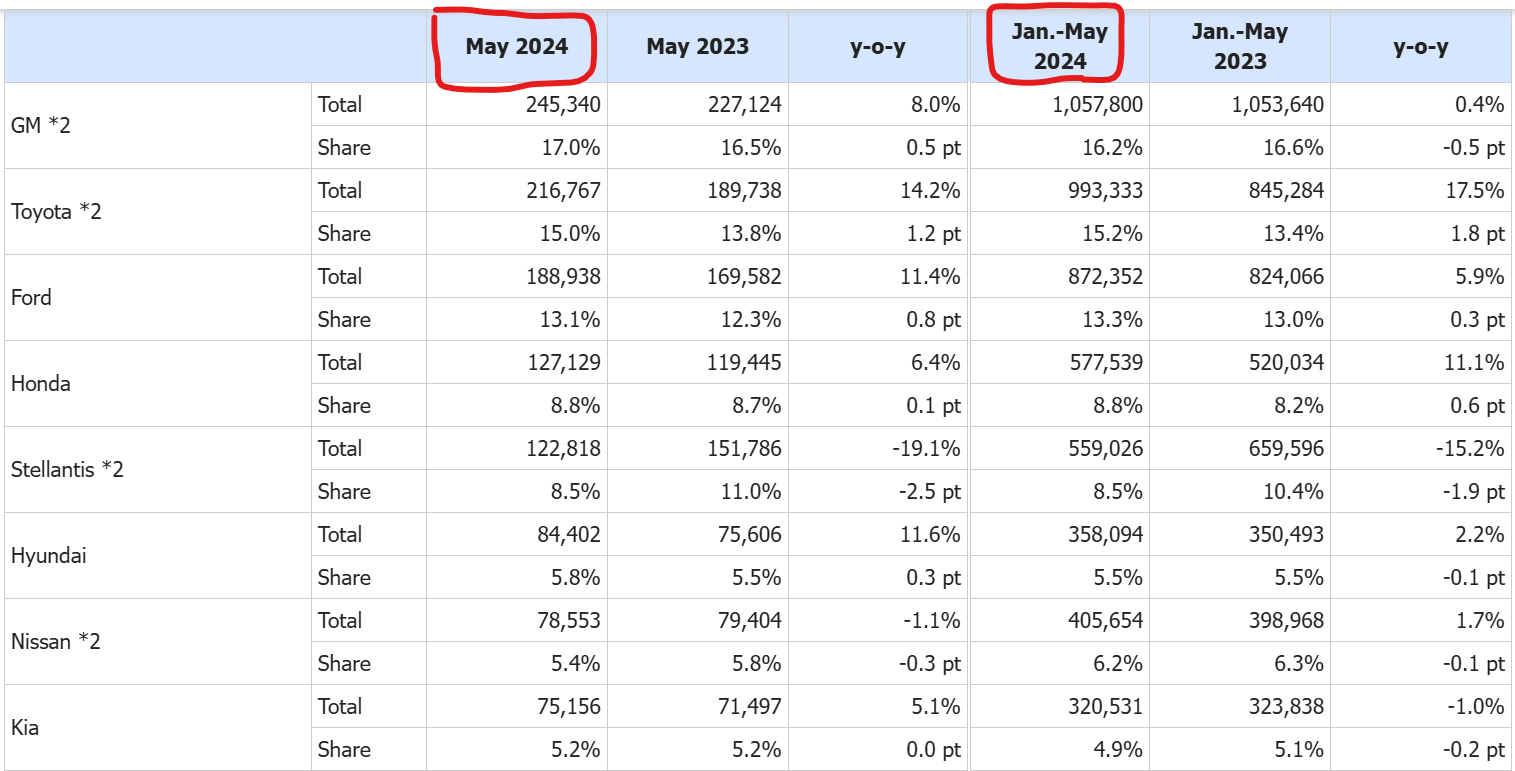
Task: Select the Toyota *2 row label
Action: pos(56,212)
